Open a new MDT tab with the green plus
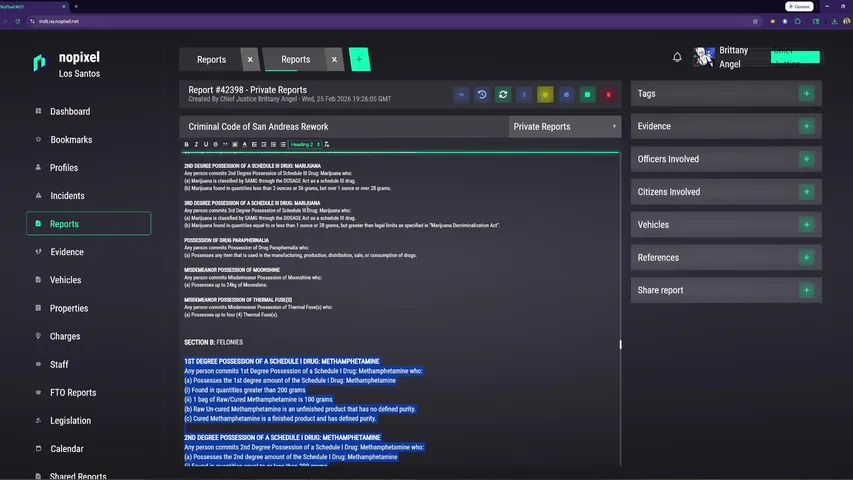This screenshot has width=853, height=480. pyautogui.click(x=359, y=59)
